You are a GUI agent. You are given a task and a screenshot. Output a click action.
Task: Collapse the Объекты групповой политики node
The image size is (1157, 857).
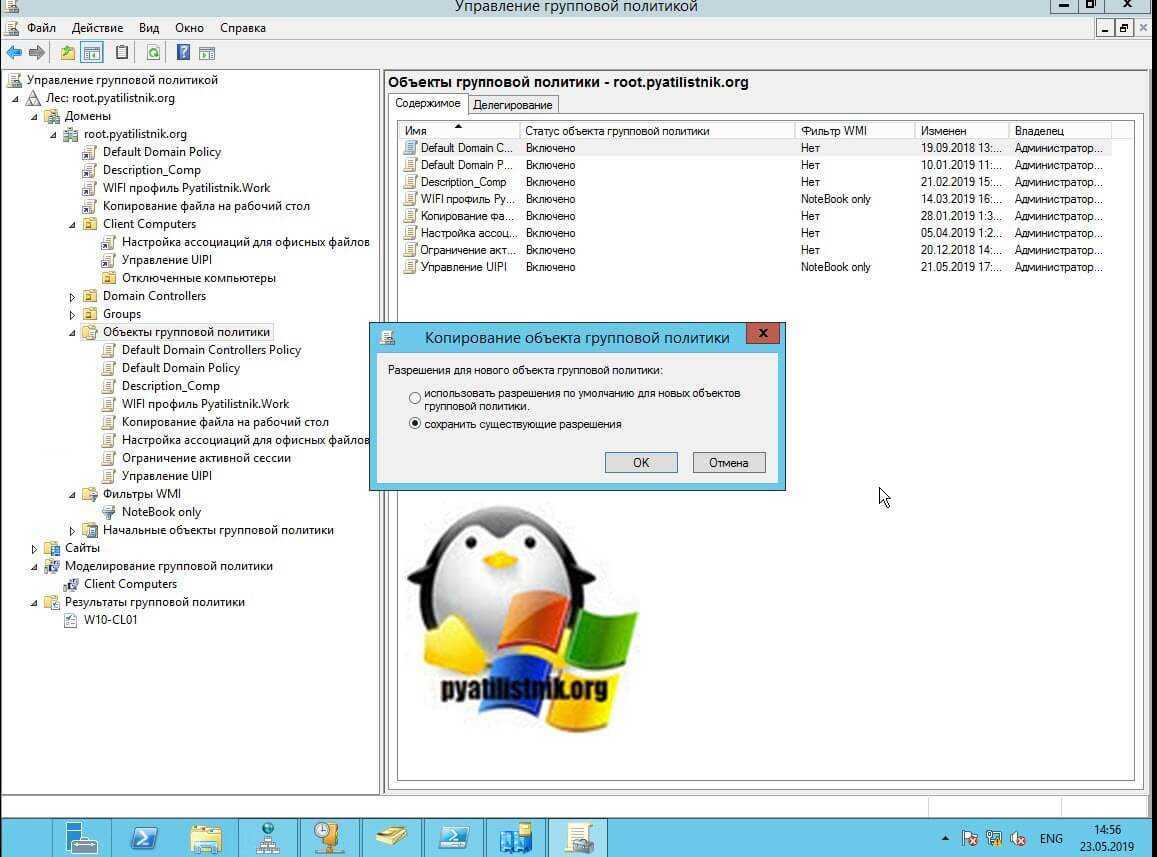click(x=72, y=333)
